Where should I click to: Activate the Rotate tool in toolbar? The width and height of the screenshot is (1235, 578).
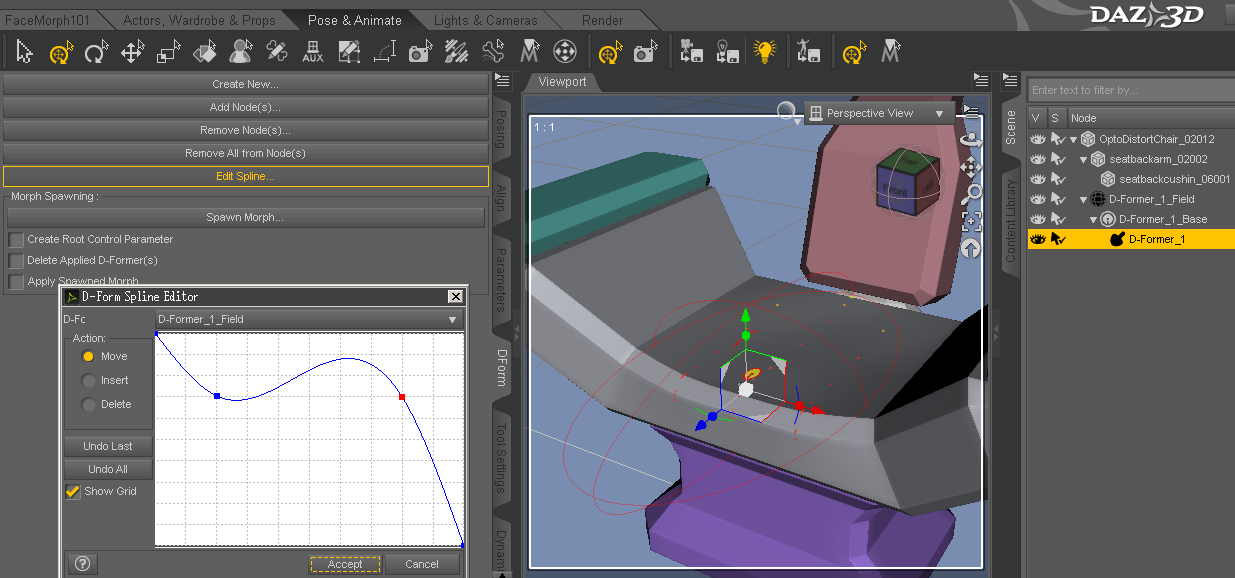click(97, 51)
